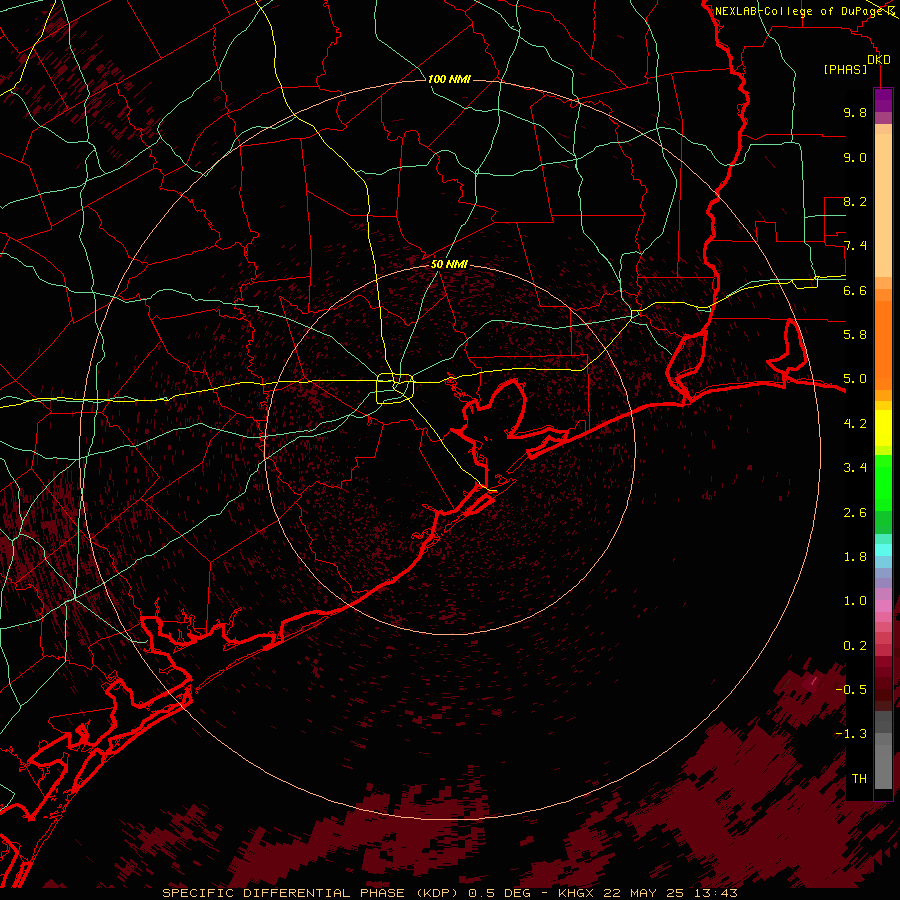The image size is (900, 900).
Task: Click the -0.5 value on the scale
Action: [x=851, y=690]
